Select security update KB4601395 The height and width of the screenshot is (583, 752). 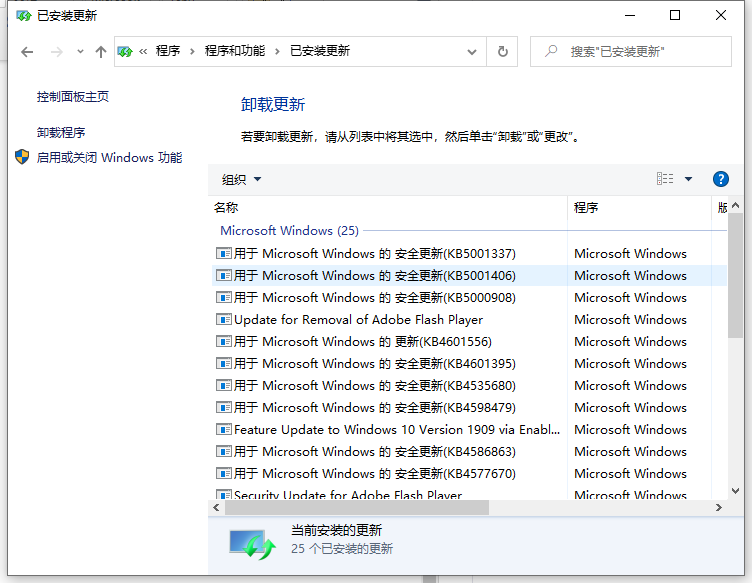tap(469, 364)
